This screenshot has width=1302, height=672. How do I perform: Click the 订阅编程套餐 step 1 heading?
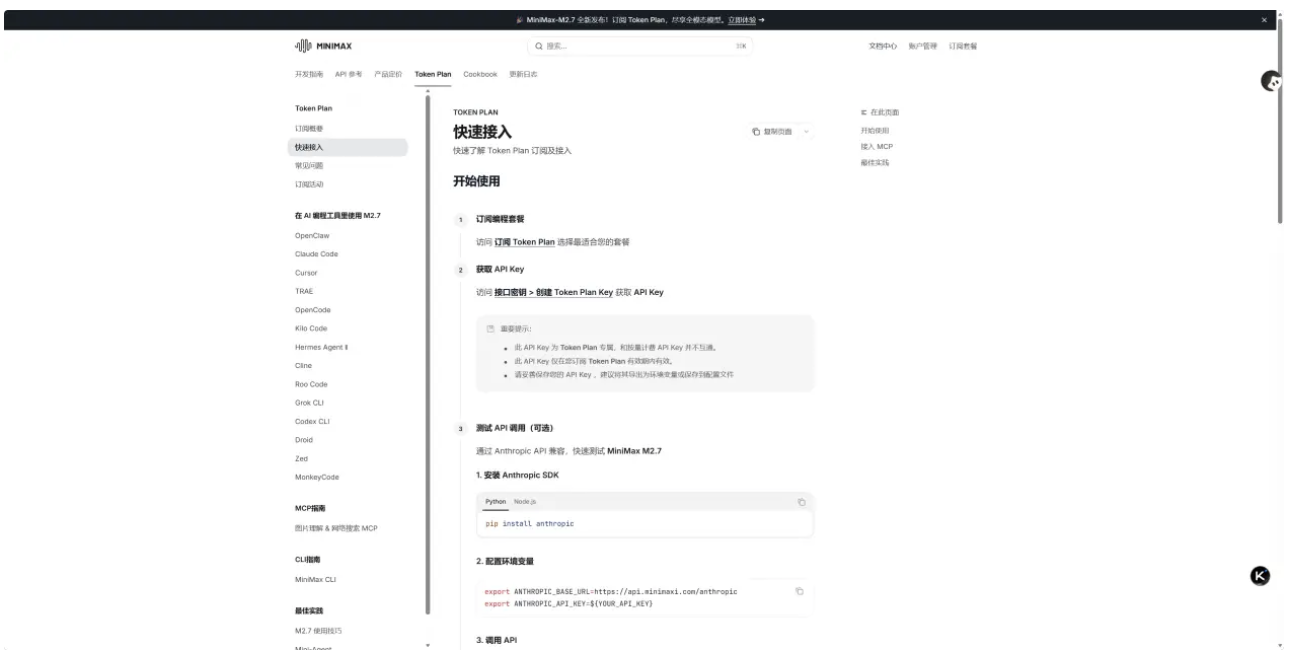point(500,218)
